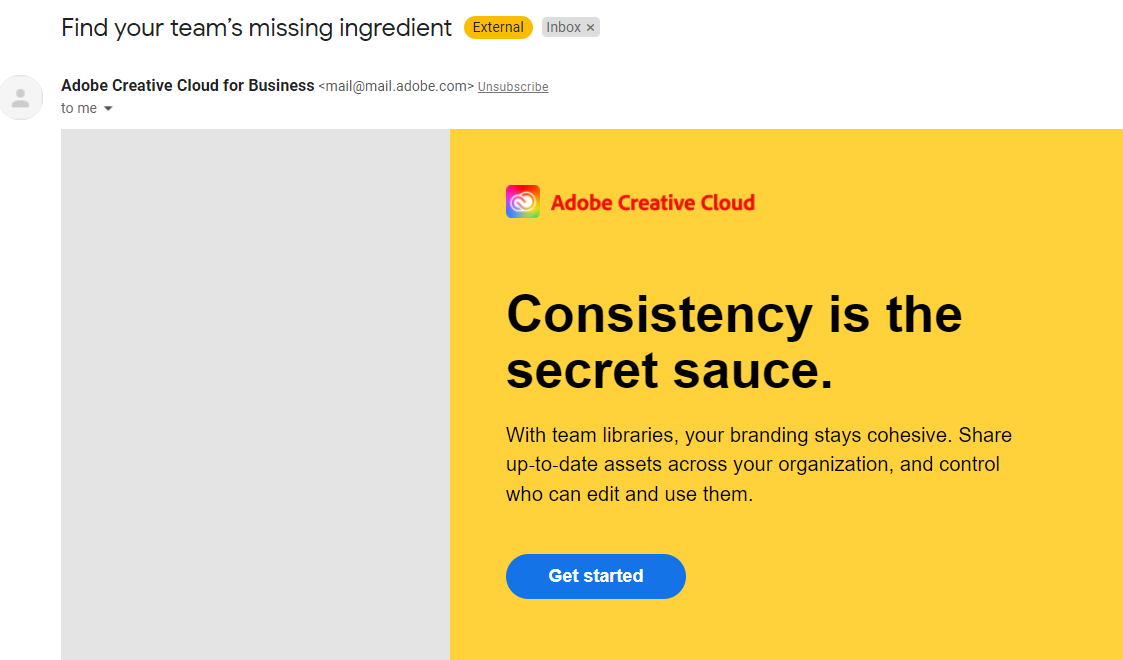Click the 'to me' recipient text
1123x660 pixels.
[79, 108]
